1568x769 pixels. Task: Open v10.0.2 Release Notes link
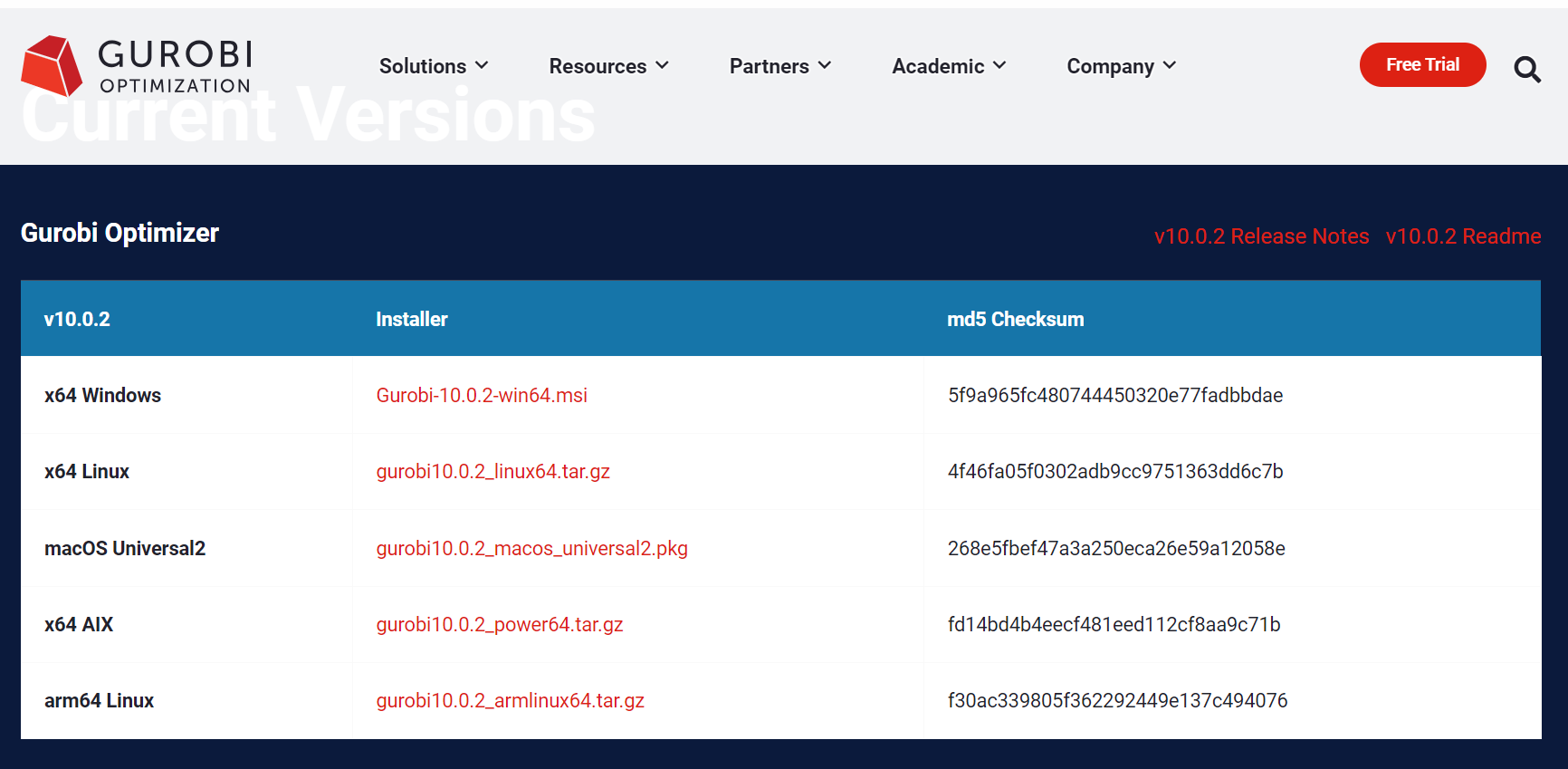point(1261,236)
